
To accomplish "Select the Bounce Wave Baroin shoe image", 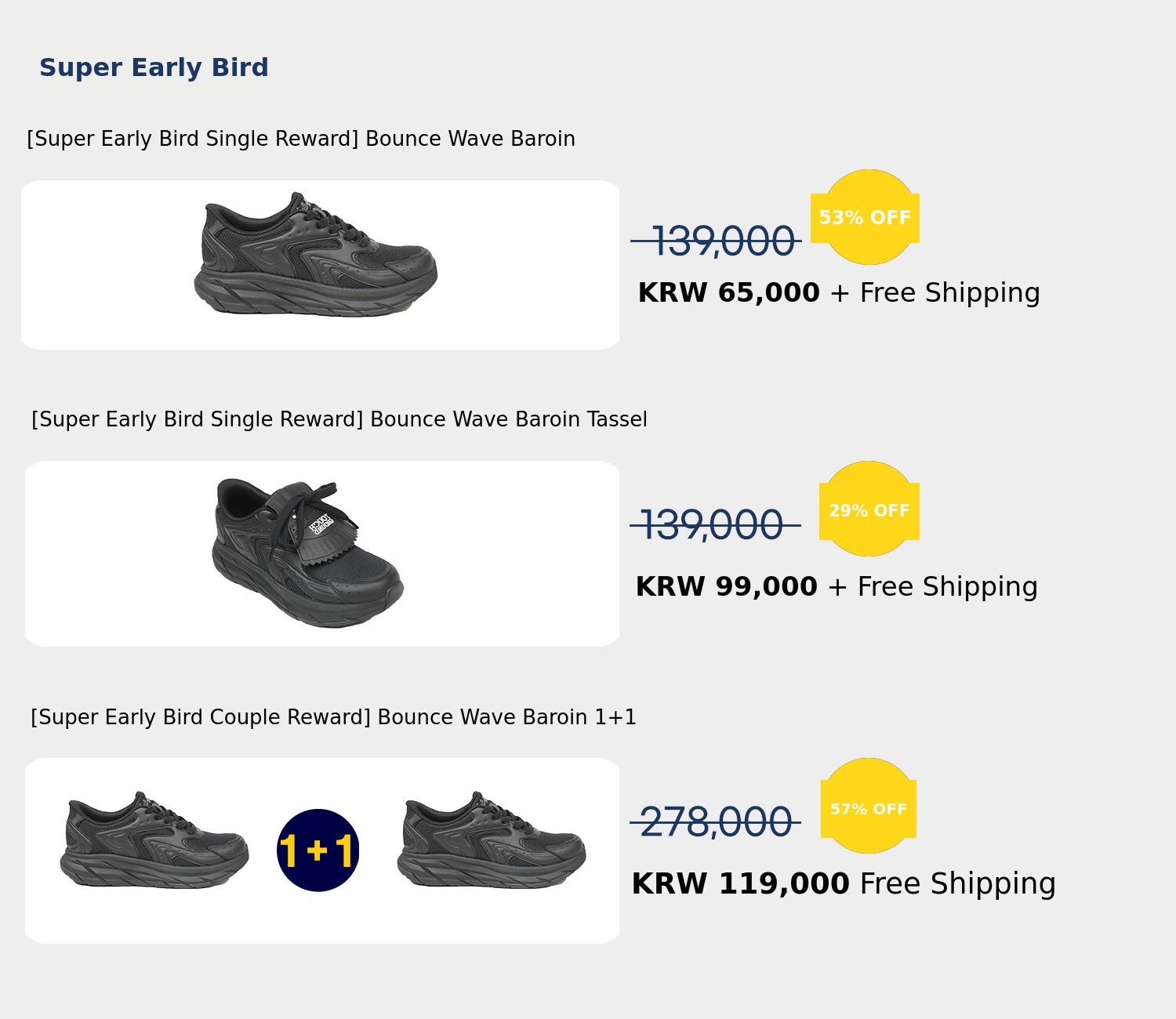I will click(x=315, y=255).
